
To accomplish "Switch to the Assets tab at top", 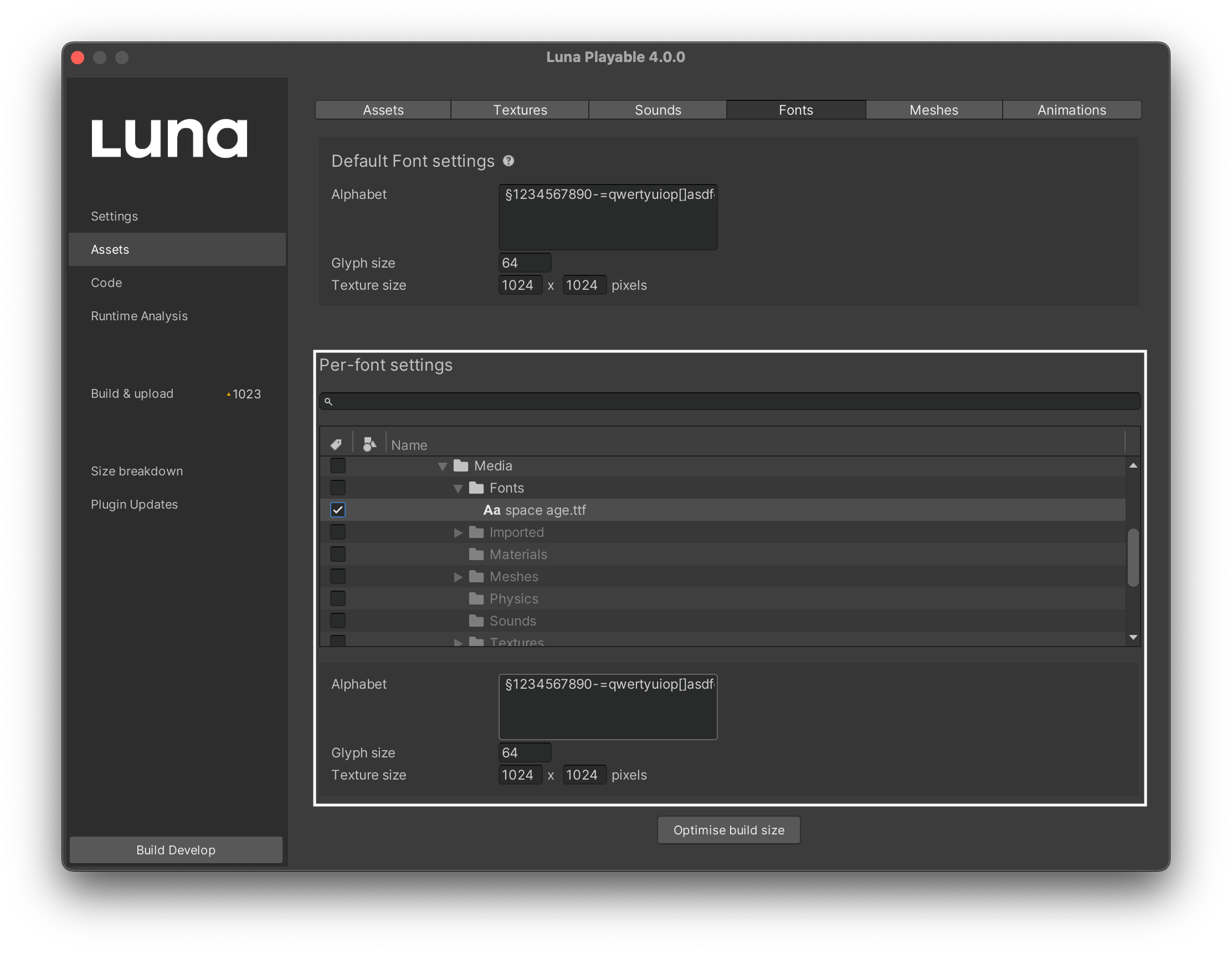I will [x=383, y=110].
